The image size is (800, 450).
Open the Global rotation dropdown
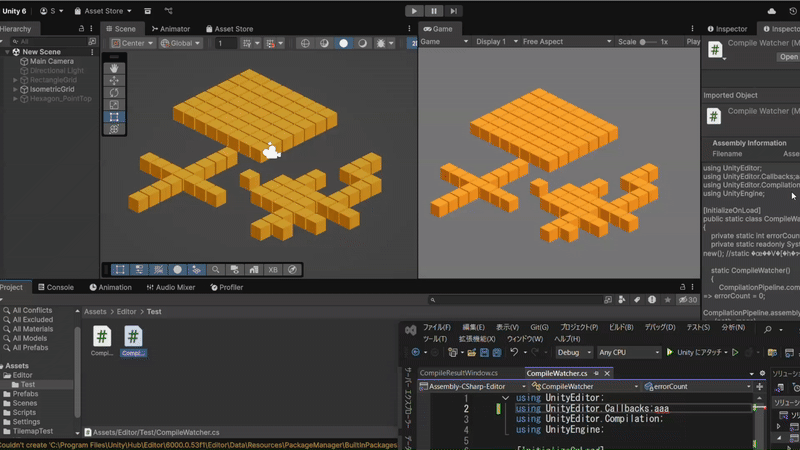(x=181, y=43)
